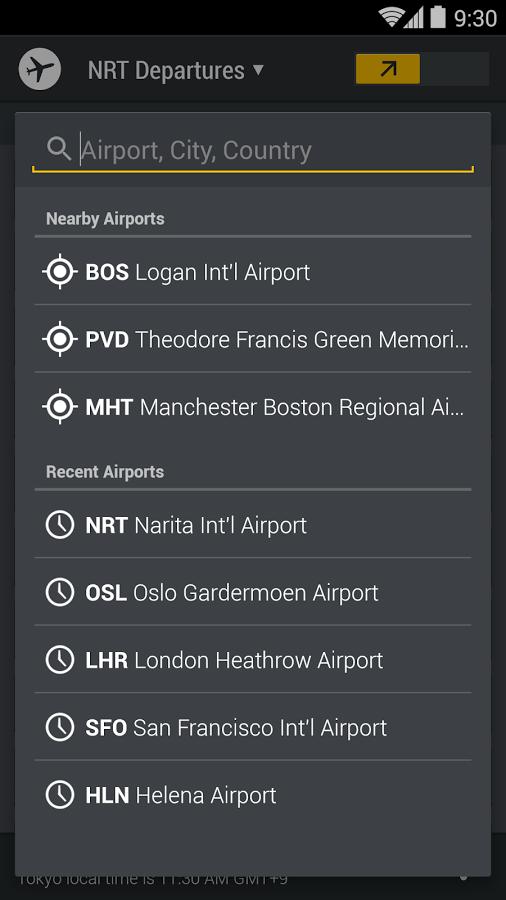The image size is (506, 900).
Task: Tap the magnifying glass search icon
Action: point(59,149)
